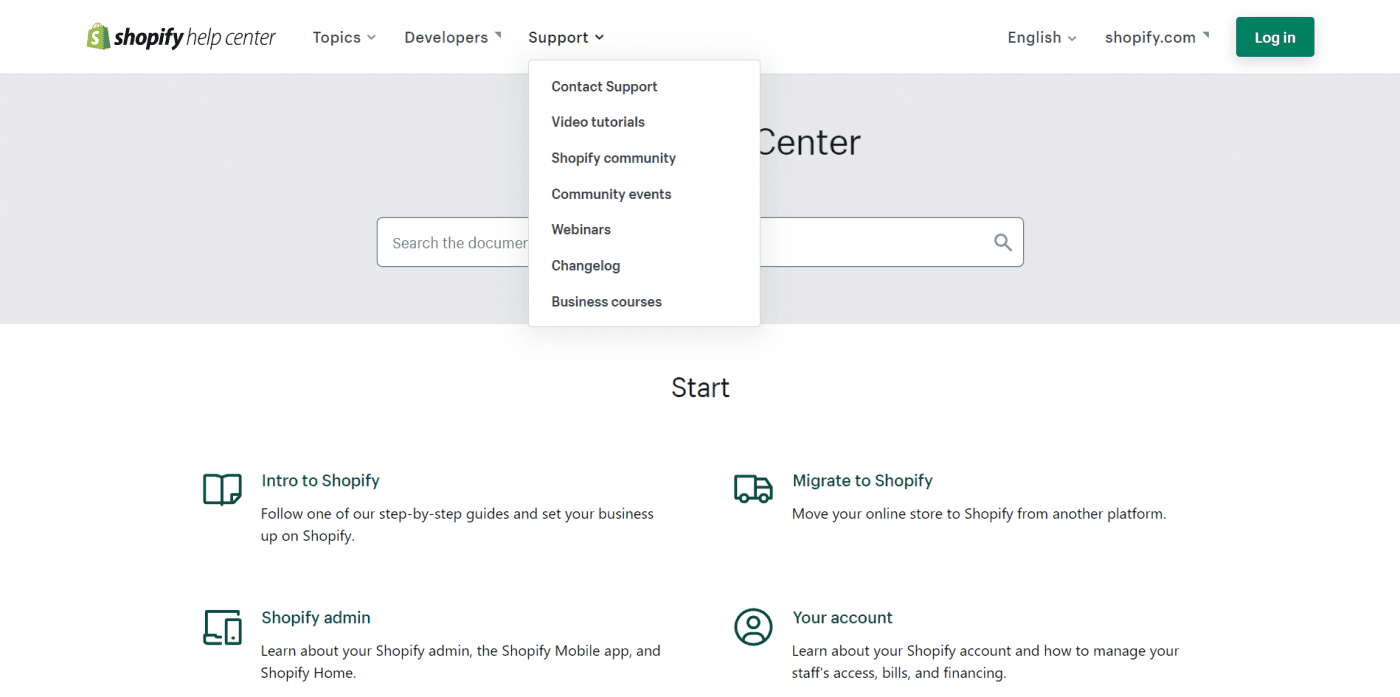
Task: Collapse the Support dropdown
Action: 566,37
